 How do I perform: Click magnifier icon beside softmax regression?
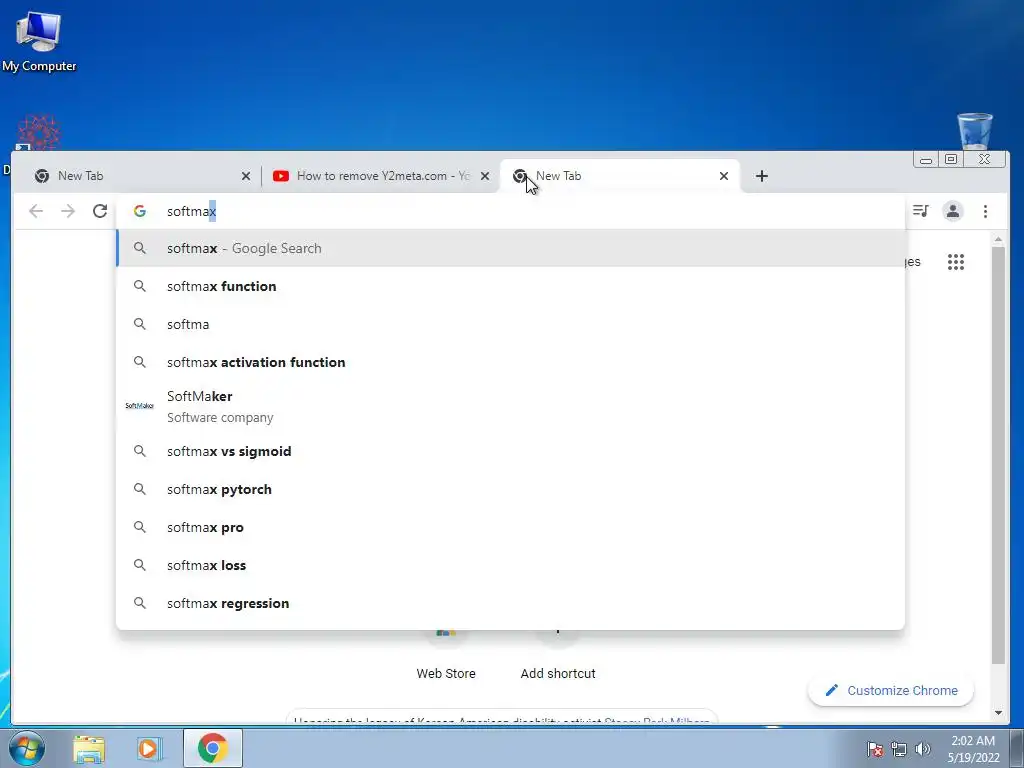click(140, 603)
